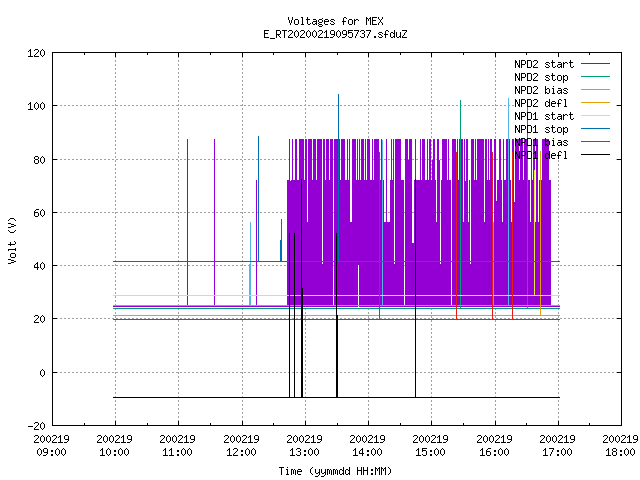This screenshot has width=640, height=480.
Task: Click the y-axis tick label 20
Action: tap(40, 320)
